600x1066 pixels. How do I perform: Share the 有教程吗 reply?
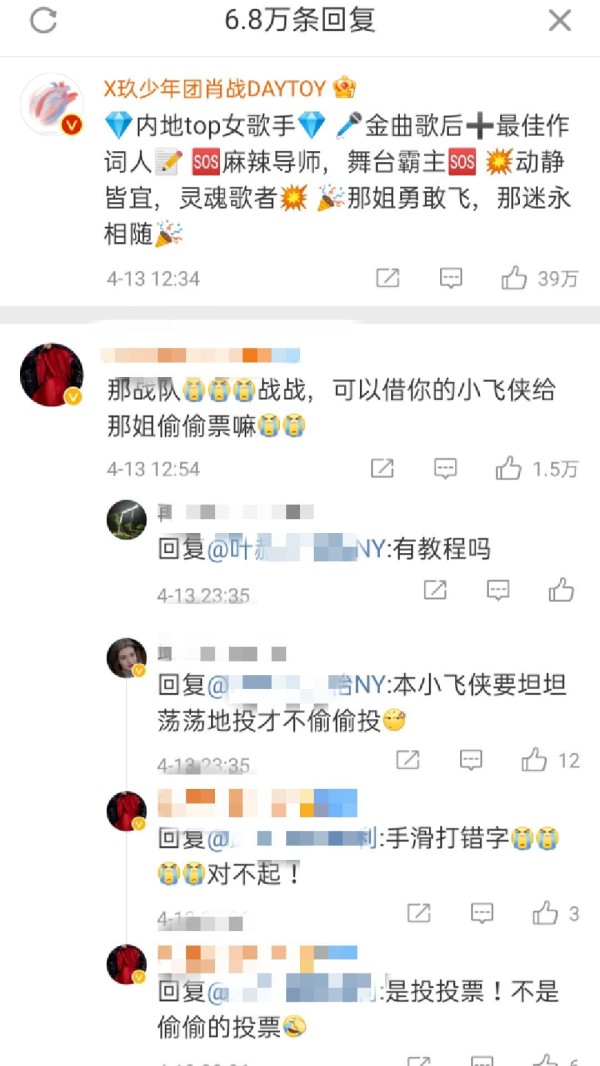point(435,590)
